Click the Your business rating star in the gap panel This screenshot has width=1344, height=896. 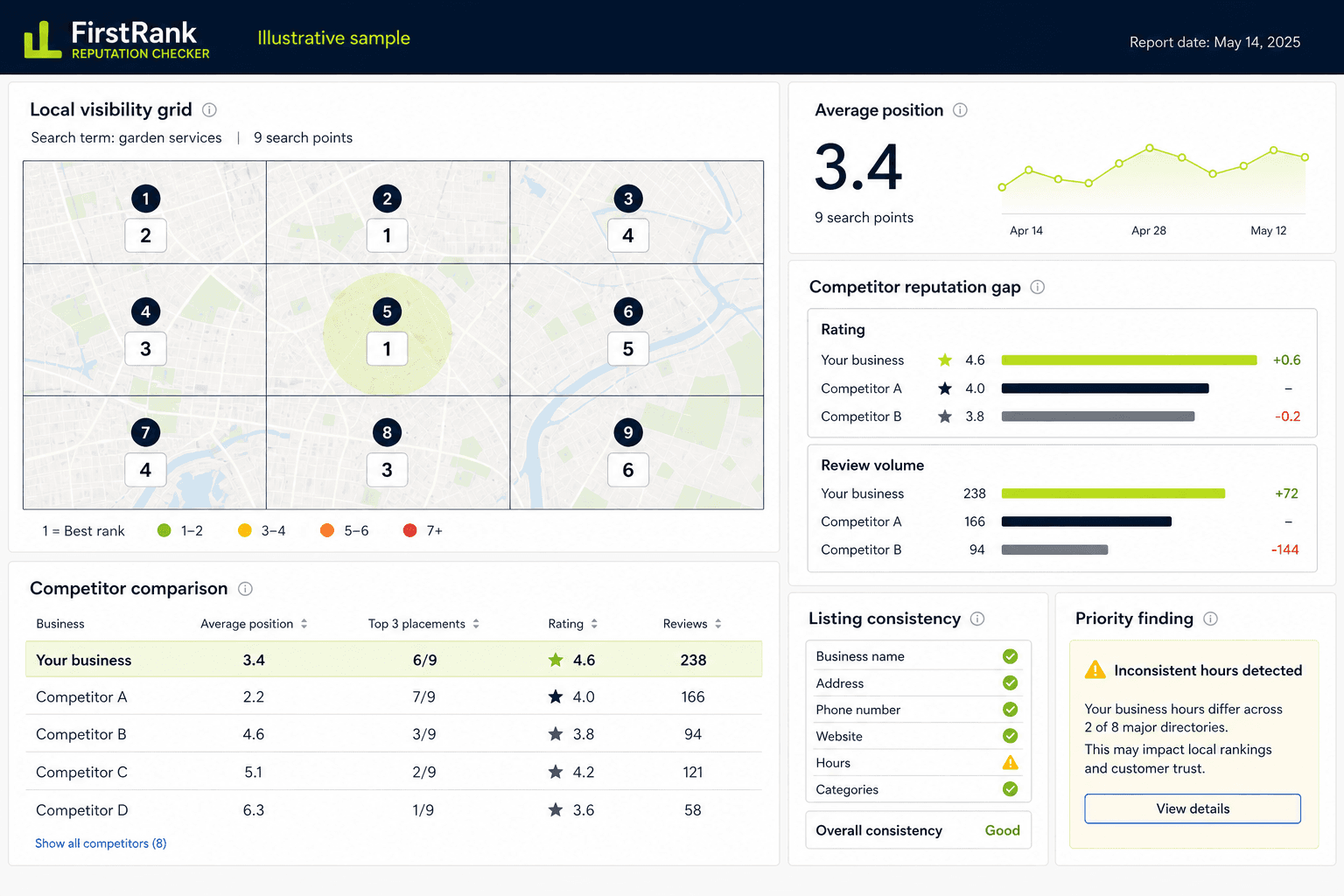coord(945,360)
